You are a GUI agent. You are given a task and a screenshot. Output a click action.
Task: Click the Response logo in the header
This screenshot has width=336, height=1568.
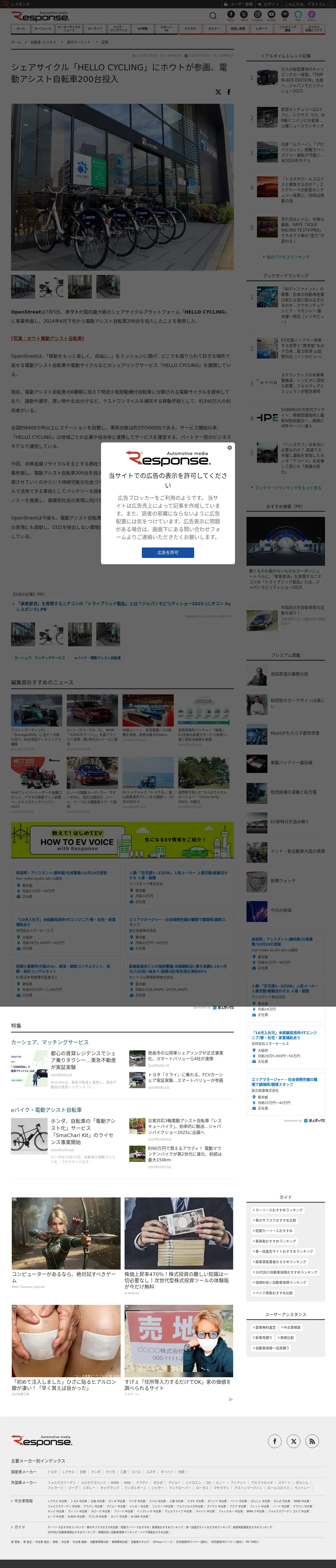pos(40,16)
